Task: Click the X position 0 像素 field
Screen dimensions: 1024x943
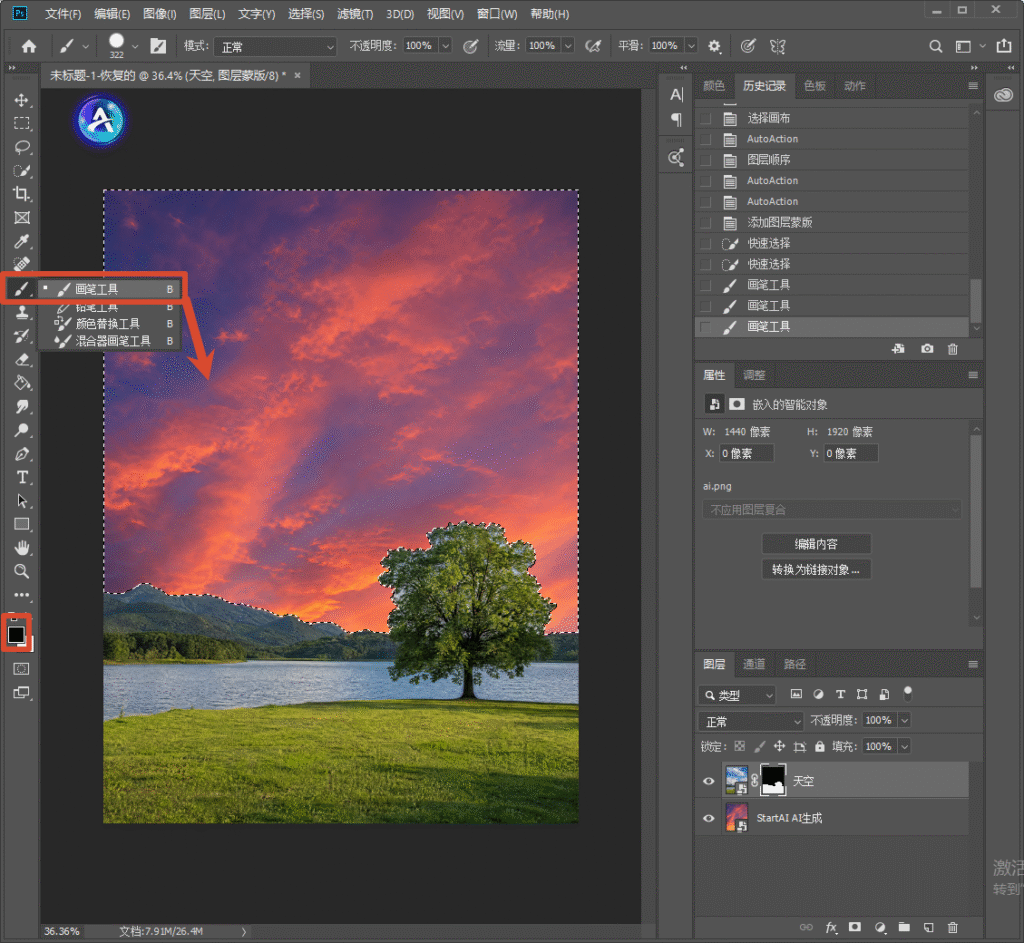Action: (x=747, y=453)
